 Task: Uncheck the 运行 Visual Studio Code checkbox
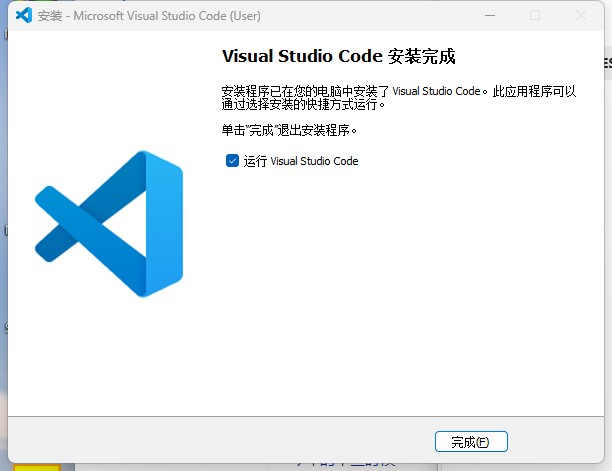(x=232, y=160)
